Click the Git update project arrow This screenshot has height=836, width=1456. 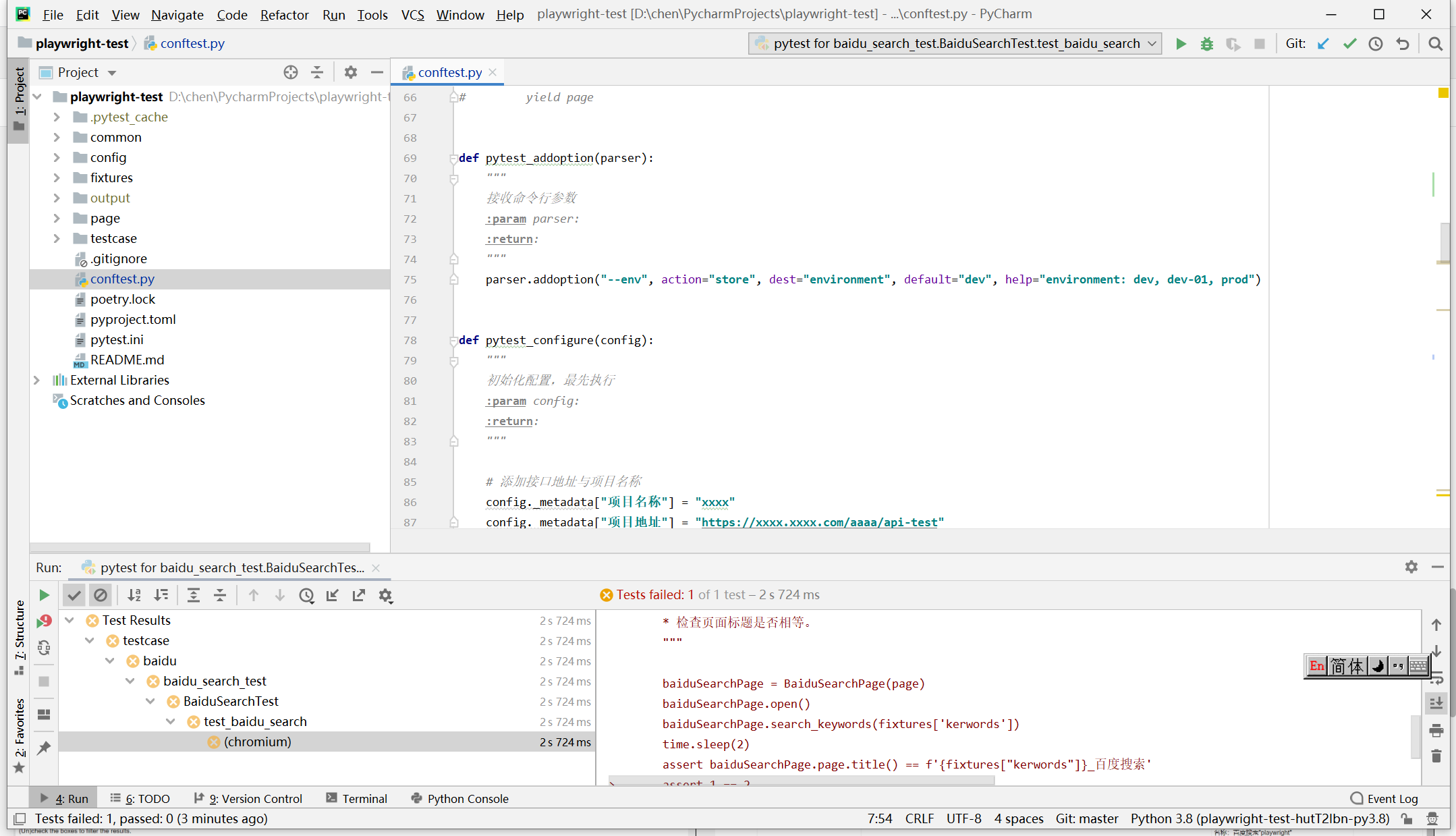(x=1323, y=44)
